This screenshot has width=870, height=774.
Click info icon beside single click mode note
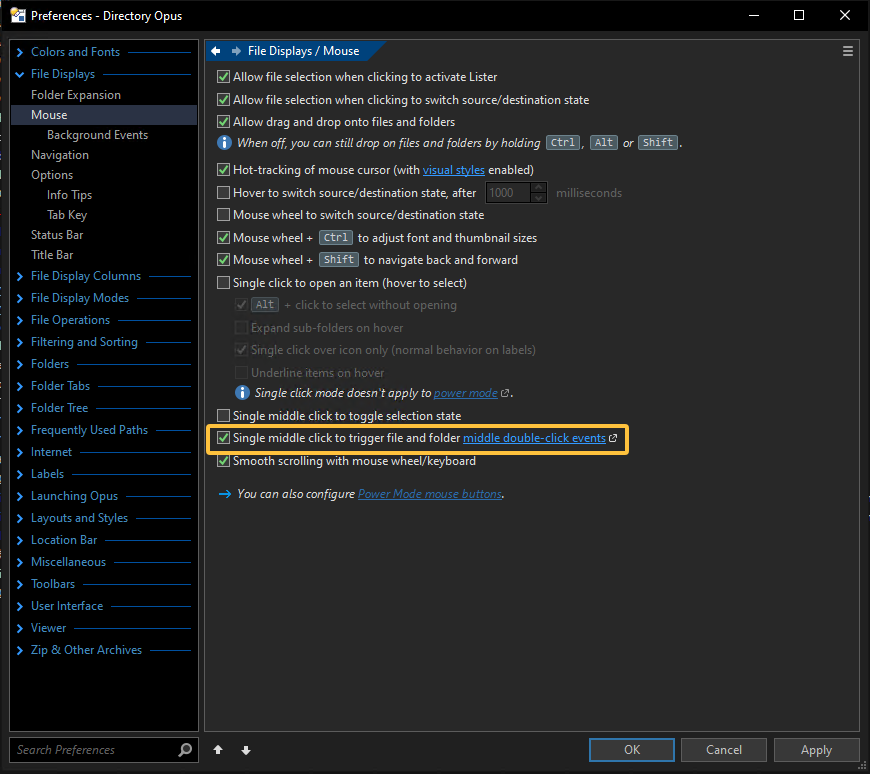242,393
